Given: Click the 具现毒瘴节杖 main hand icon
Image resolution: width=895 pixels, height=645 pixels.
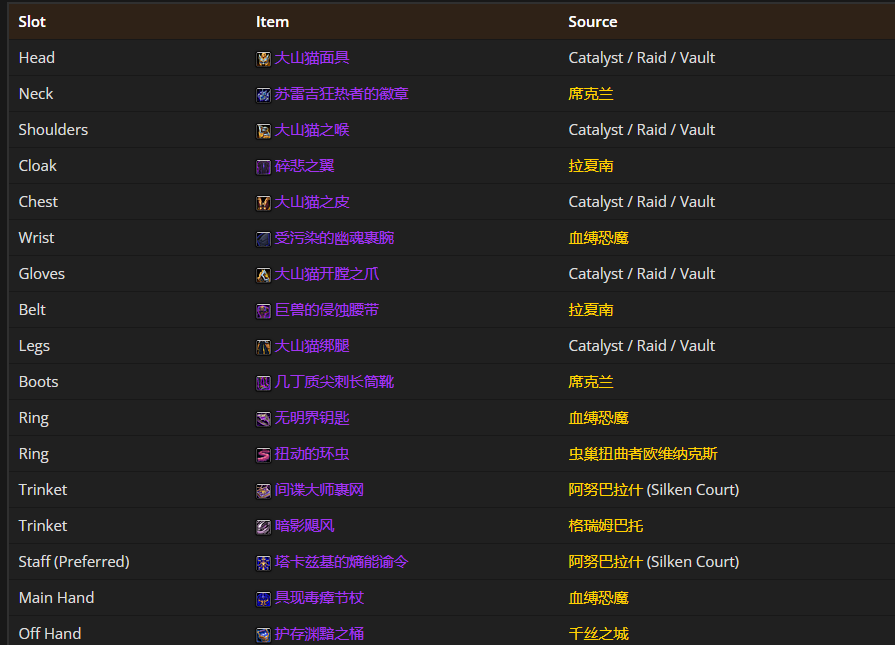Looking at the screenshot, I should click(264, 599).
